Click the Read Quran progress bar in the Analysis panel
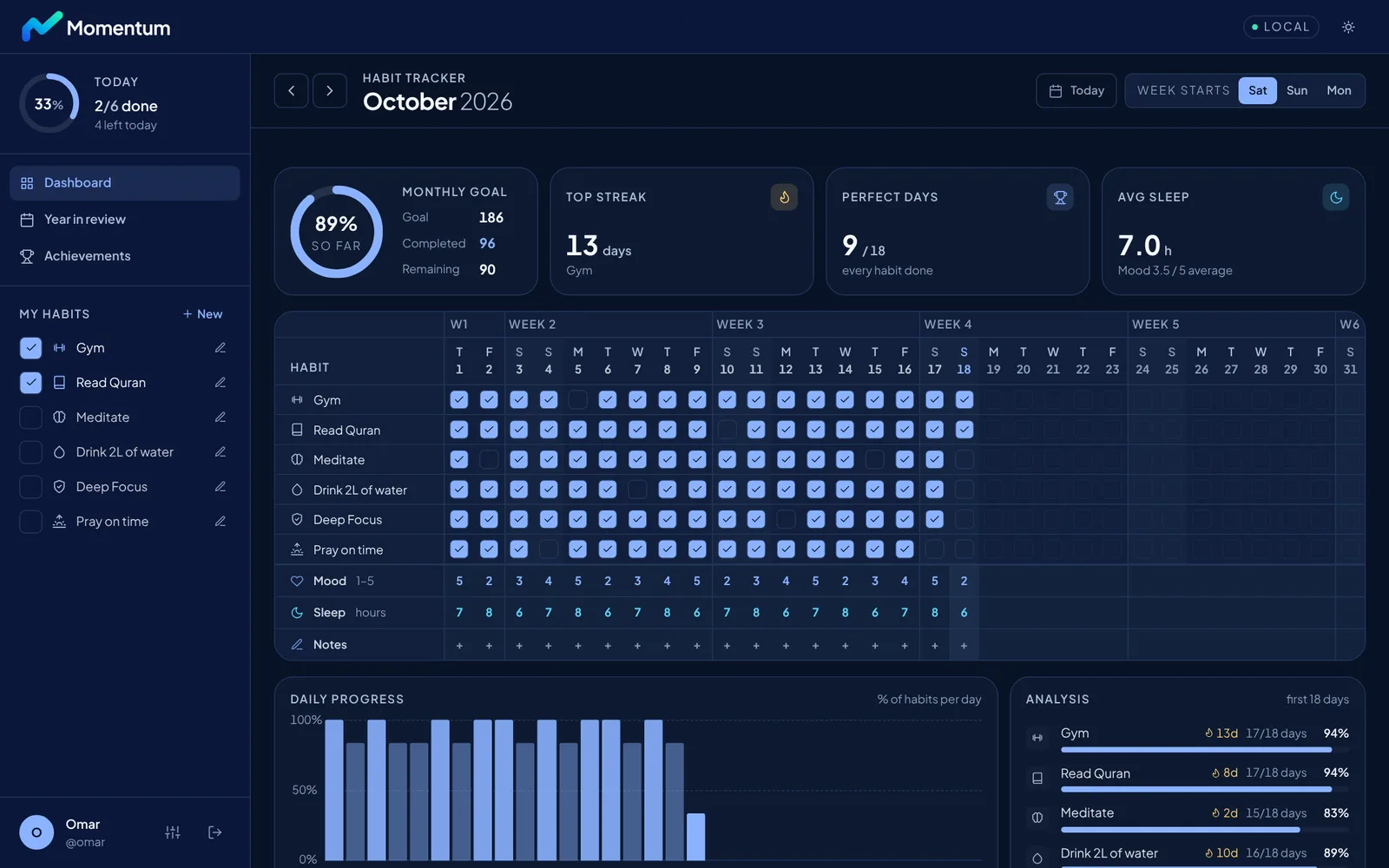Image resolution: width=1389 pixels, height=868 pixels. [1205, 789]
